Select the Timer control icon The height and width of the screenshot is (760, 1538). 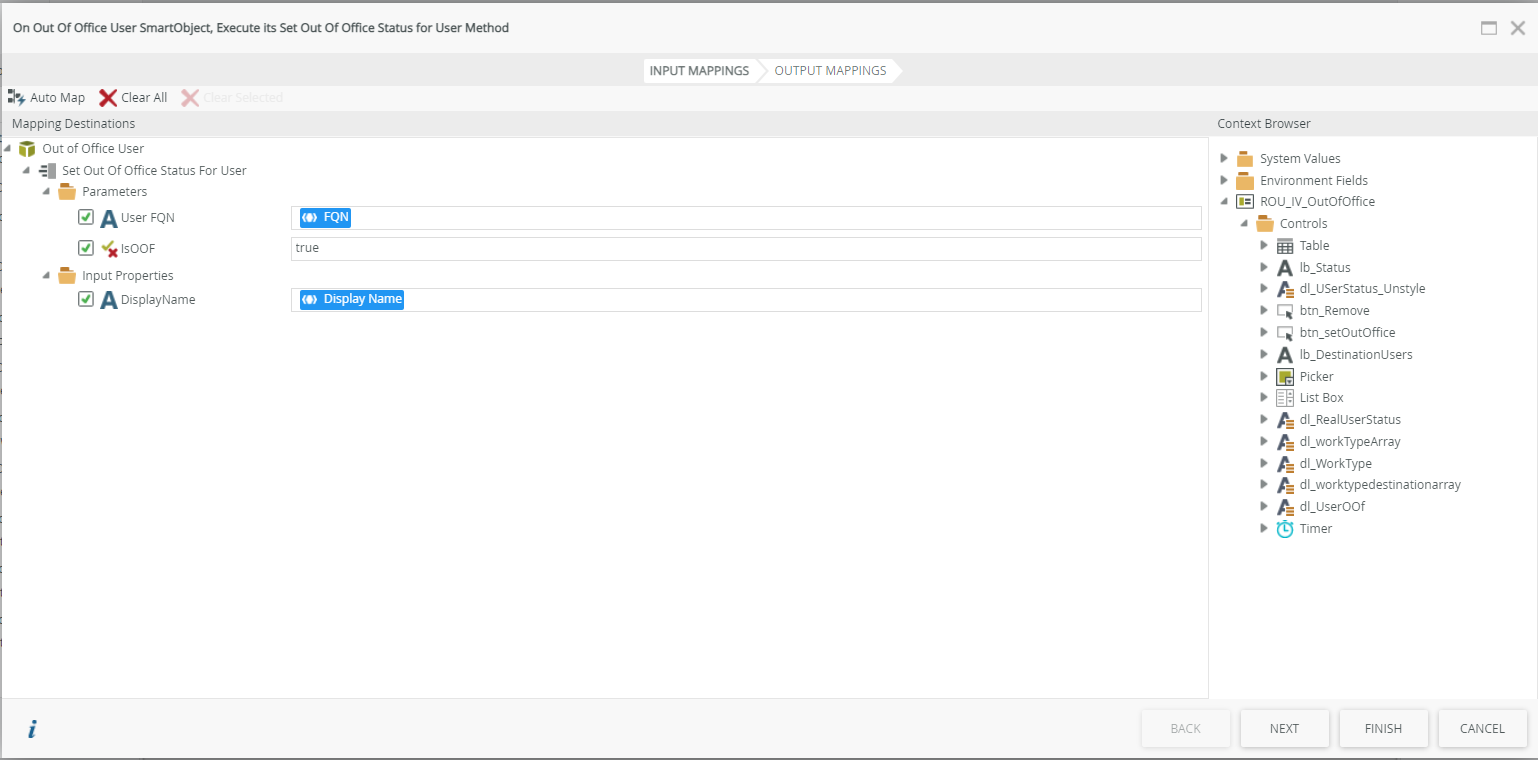(1285, 528)
